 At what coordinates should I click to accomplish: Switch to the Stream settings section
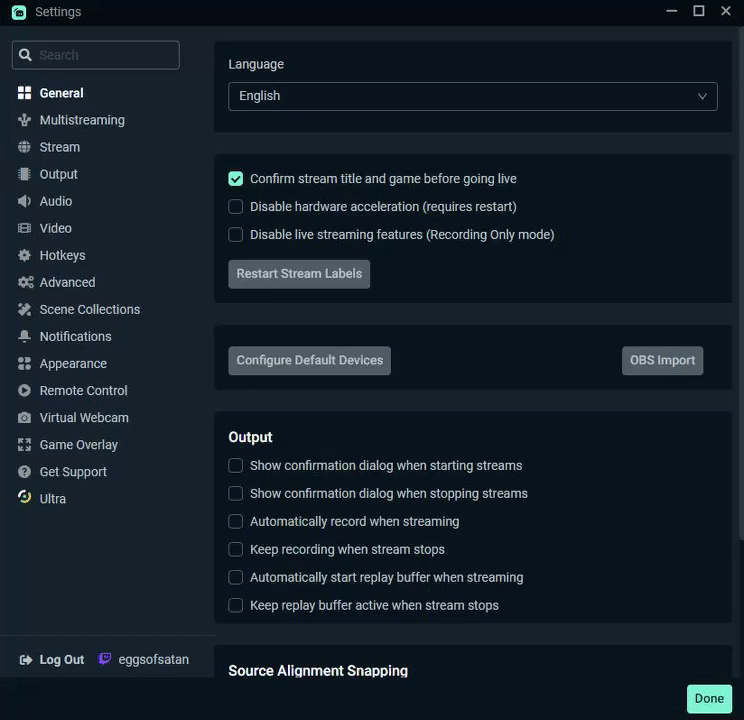point(60,147)
